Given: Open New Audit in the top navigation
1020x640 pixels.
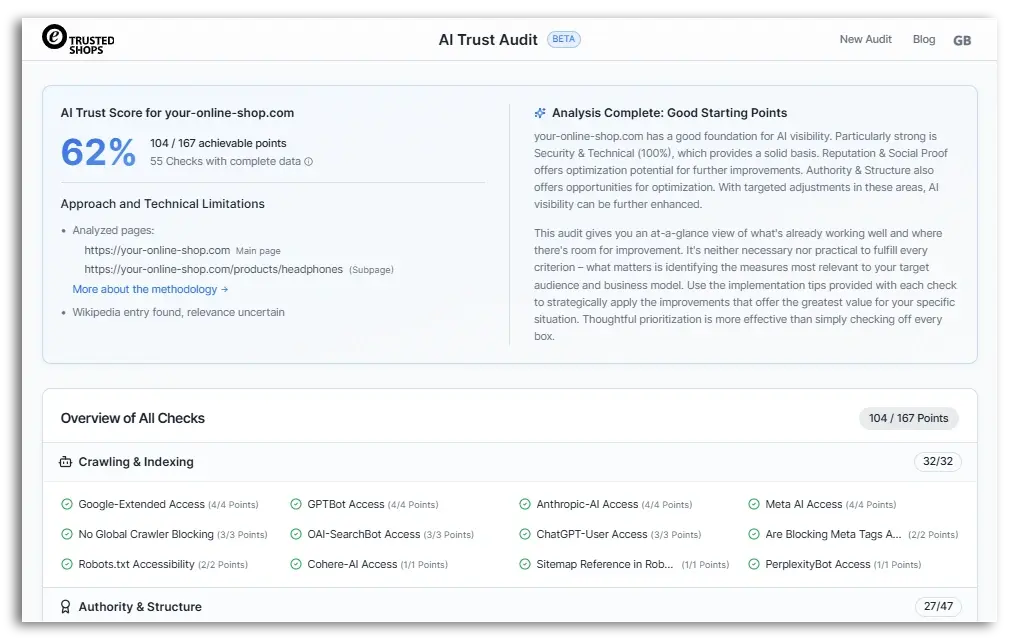Looking at the screenshot, I should coord(865,40).
